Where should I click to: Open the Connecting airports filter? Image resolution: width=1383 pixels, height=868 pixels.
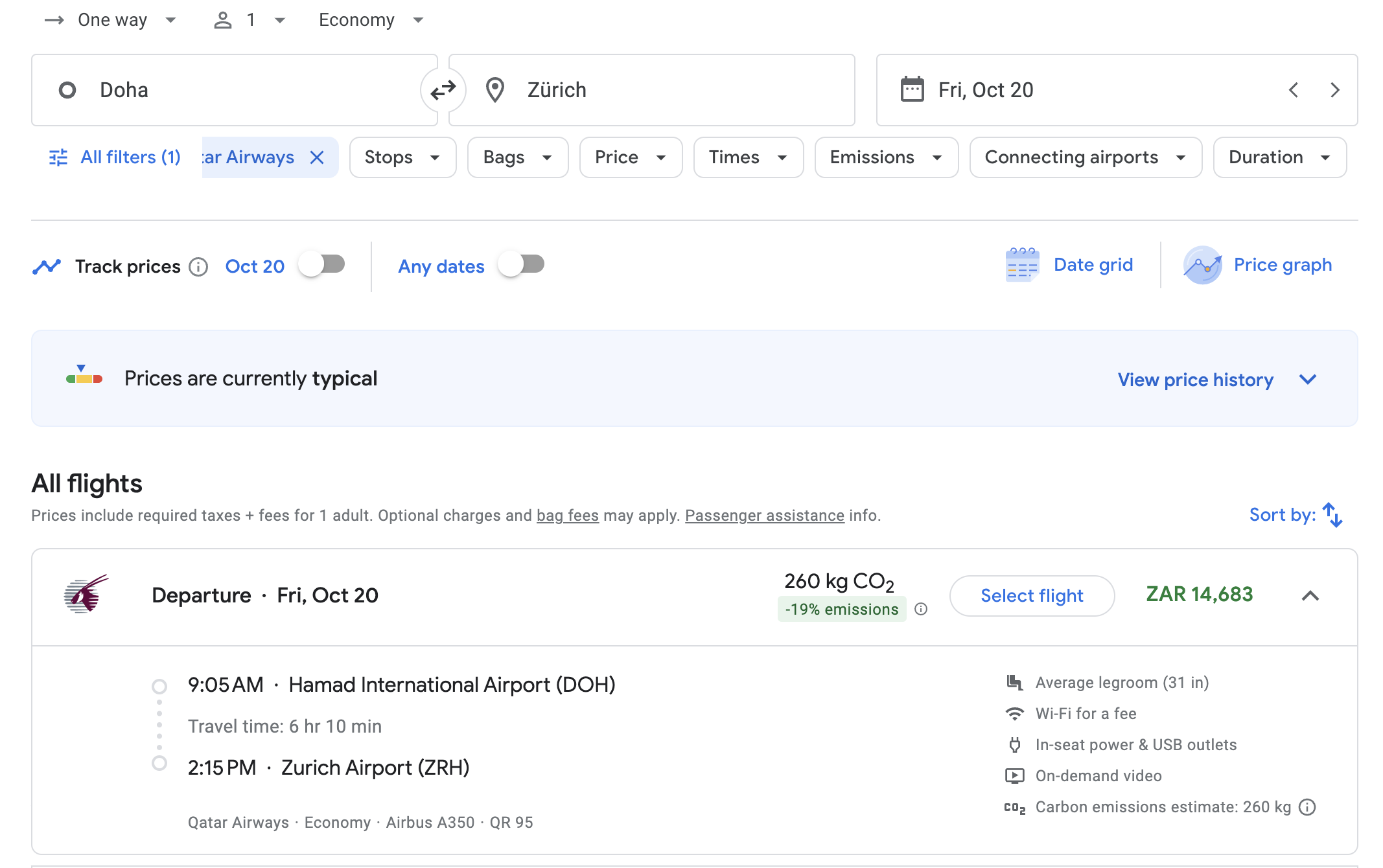[x=1086, y=157]
